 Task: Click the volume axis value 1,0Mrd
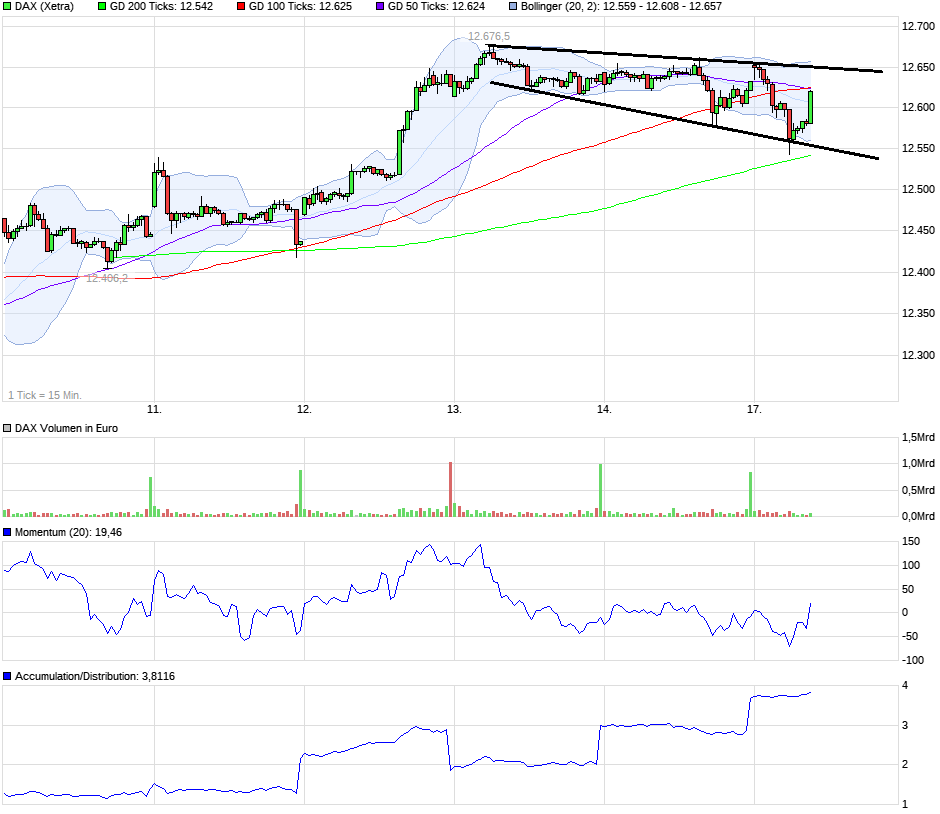tap(918, 463)
